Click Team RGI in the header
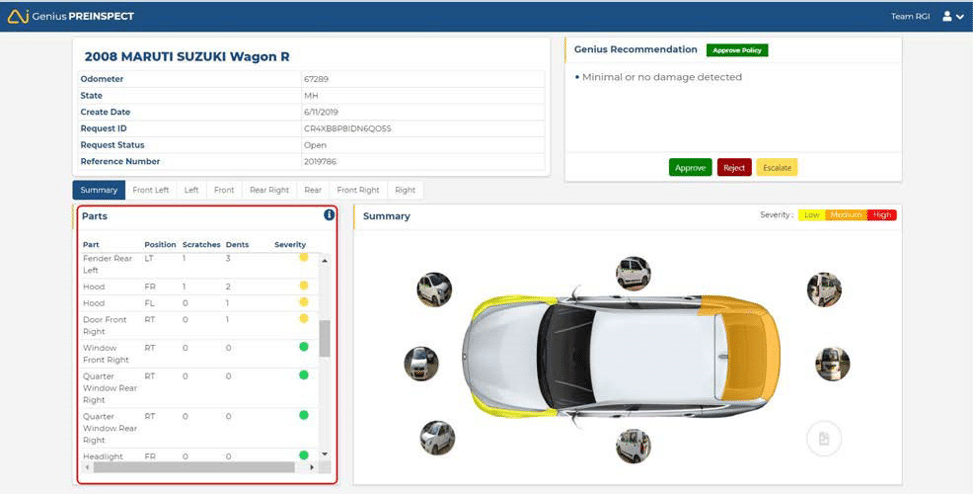 point(910,17)
